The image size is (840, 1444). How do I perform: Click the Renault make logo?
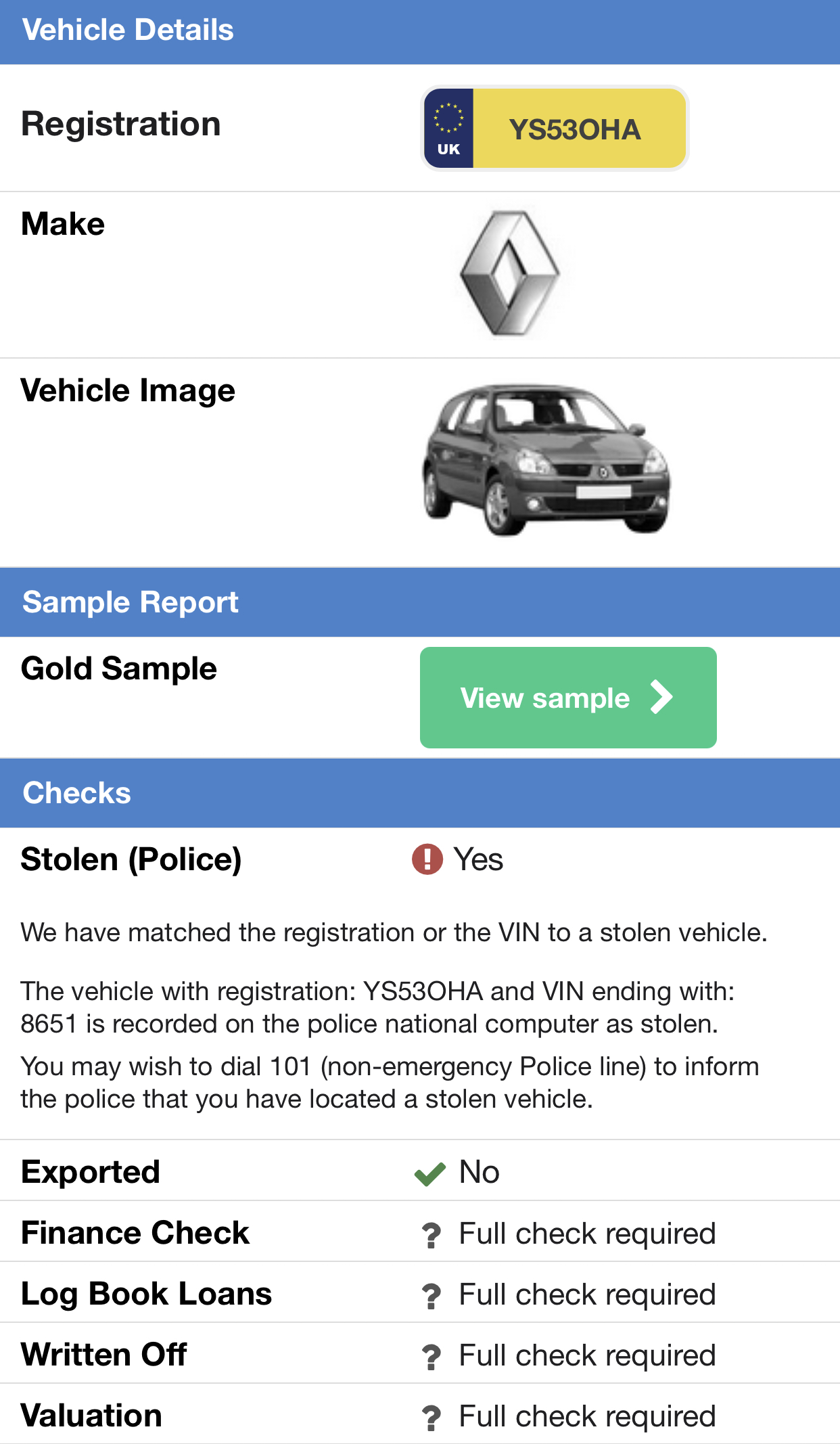(510, 273)
